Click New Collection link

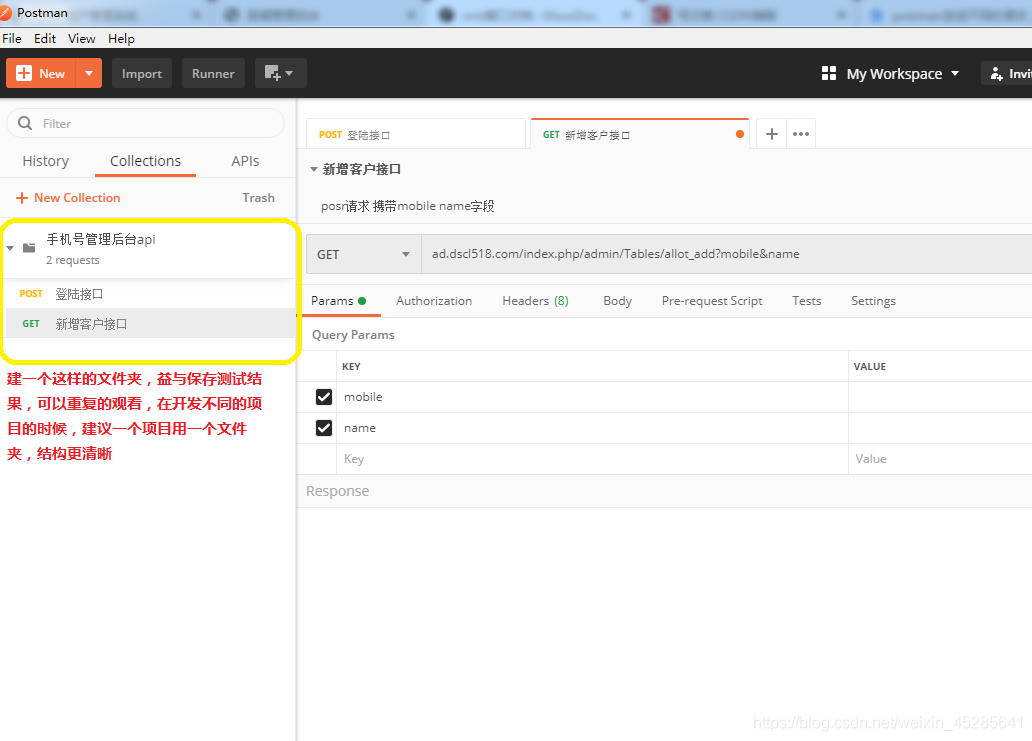(x=68, y=197)
